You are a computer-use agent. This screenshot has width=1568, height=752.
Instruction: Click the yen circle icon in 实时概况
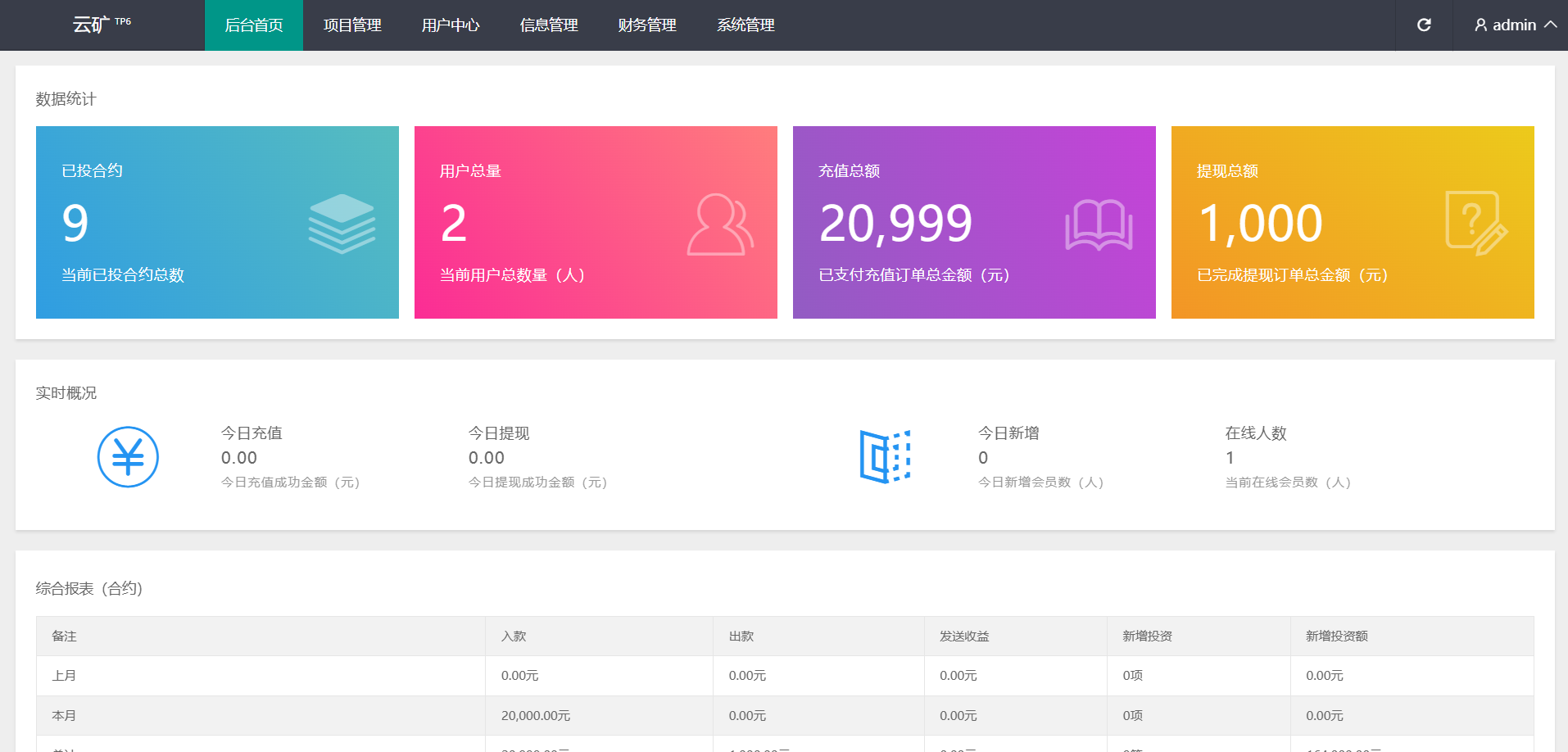[x=128, y=457]
